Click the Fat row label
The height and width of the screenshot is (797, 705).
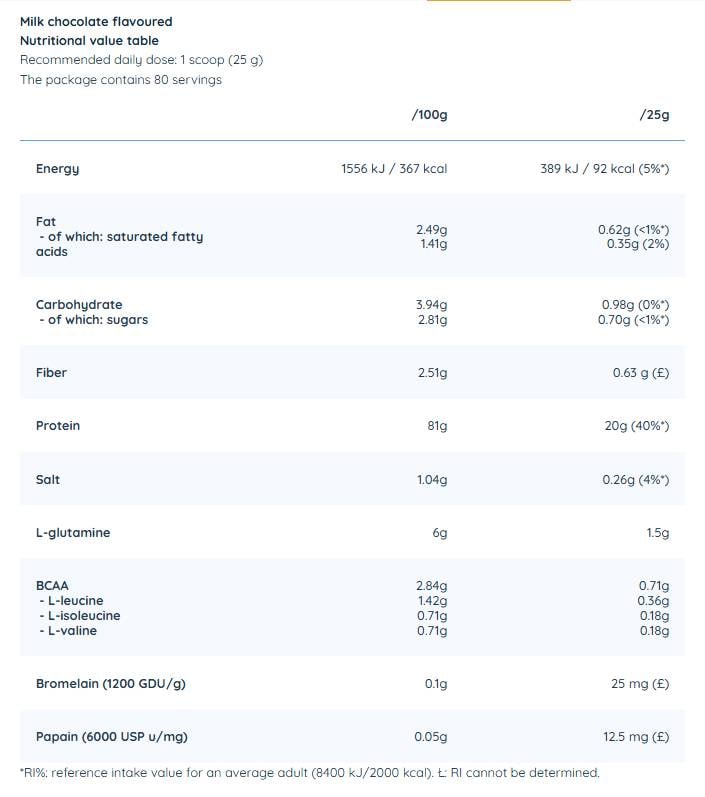(x=46, y=222)
